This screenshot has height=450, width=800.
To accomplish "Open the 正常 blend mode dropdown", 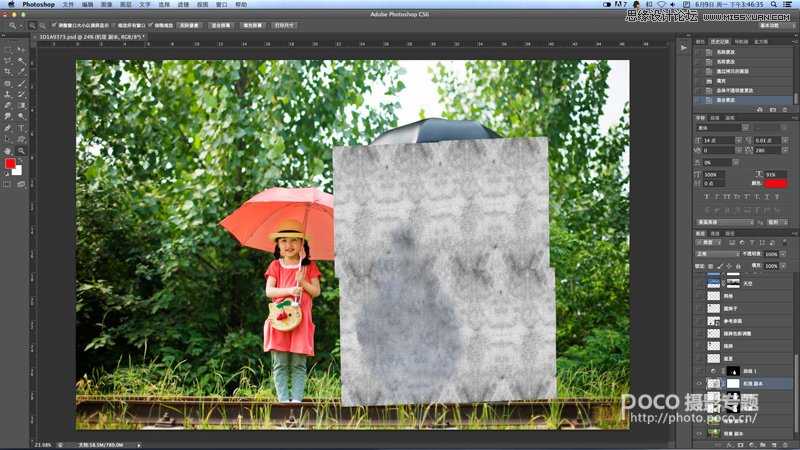I will pyautogui.click(x=718, y=254).
